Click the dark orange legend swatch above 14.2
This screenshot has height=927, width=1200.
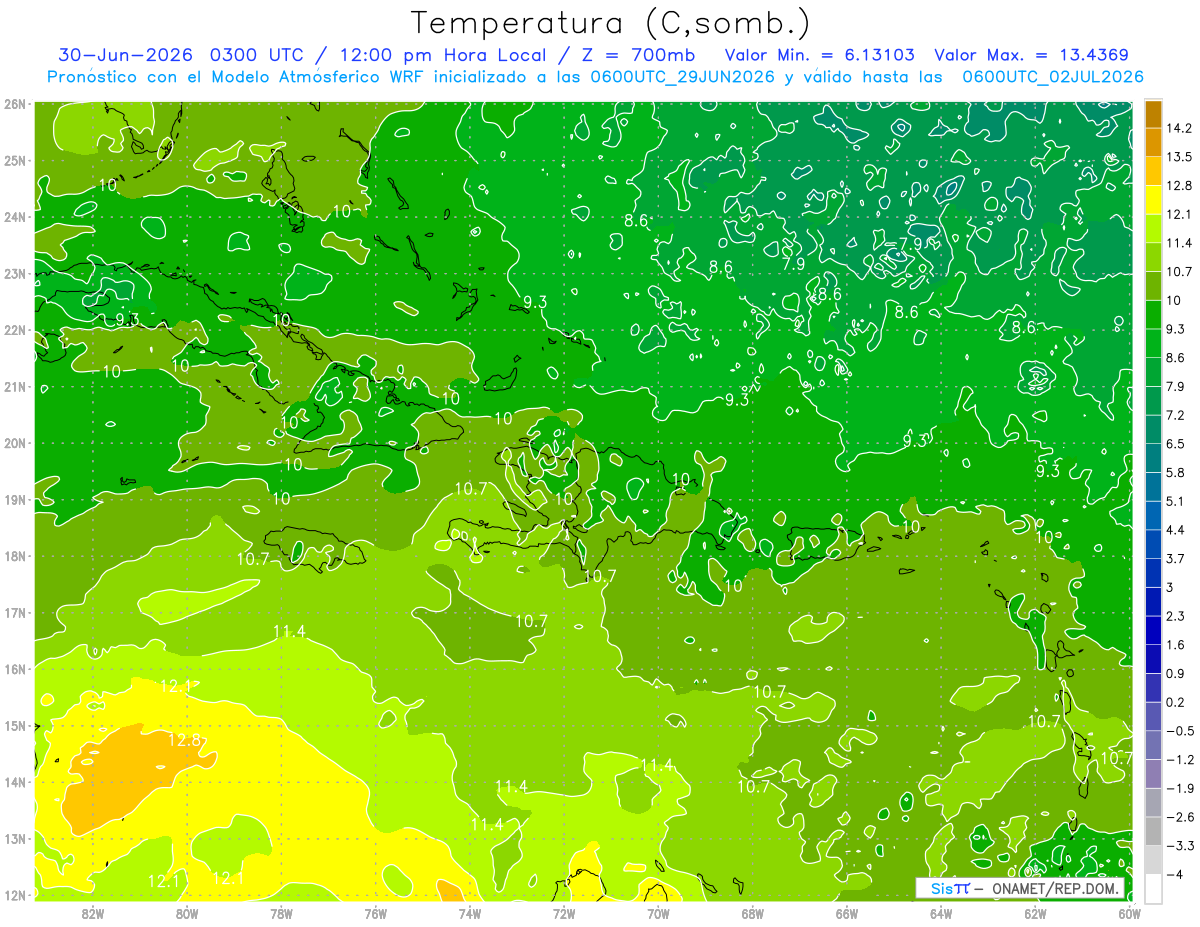(1153, 114)
